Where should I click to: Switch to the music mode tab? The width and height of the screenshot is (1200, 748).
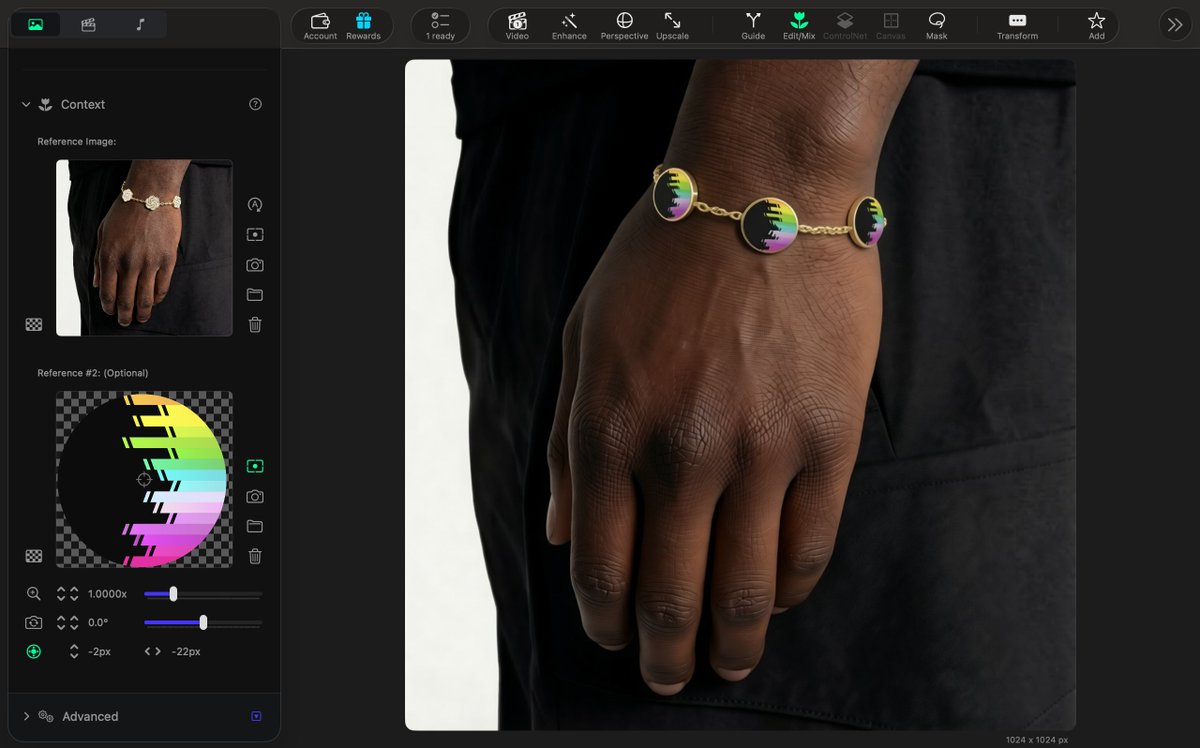click(x=140, y=24)
